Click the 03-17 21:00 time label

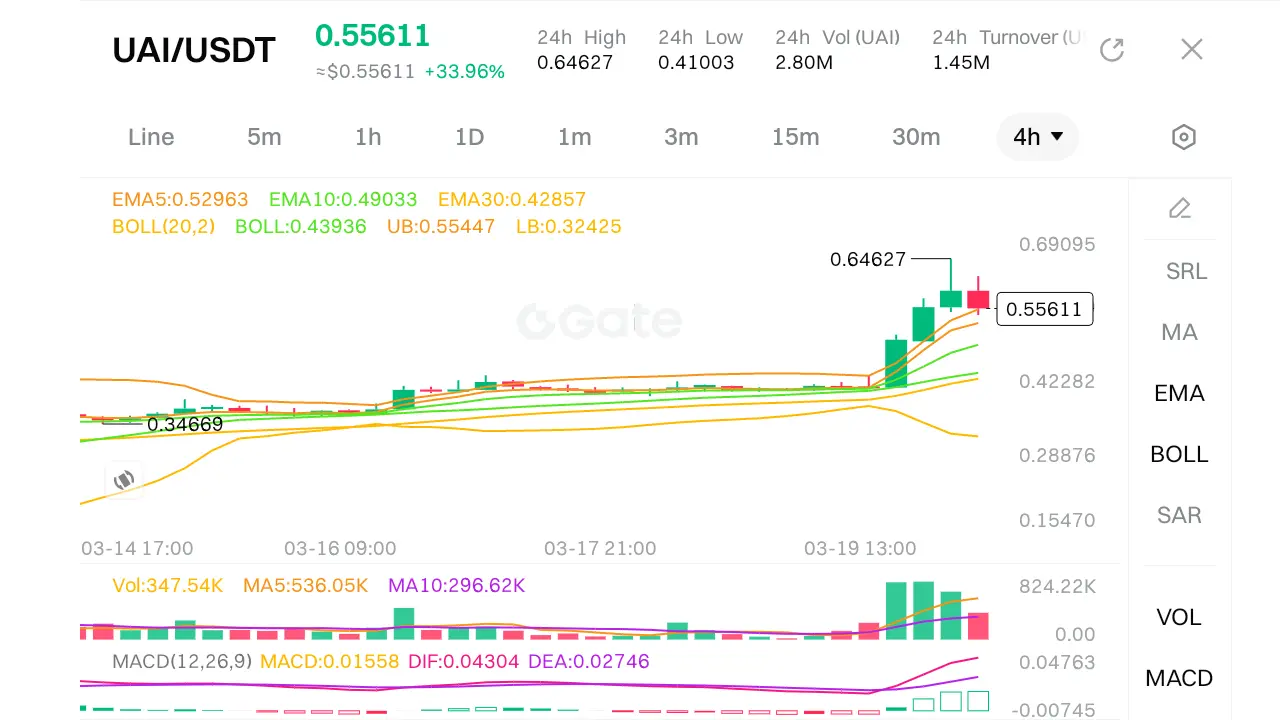(600, 548)
